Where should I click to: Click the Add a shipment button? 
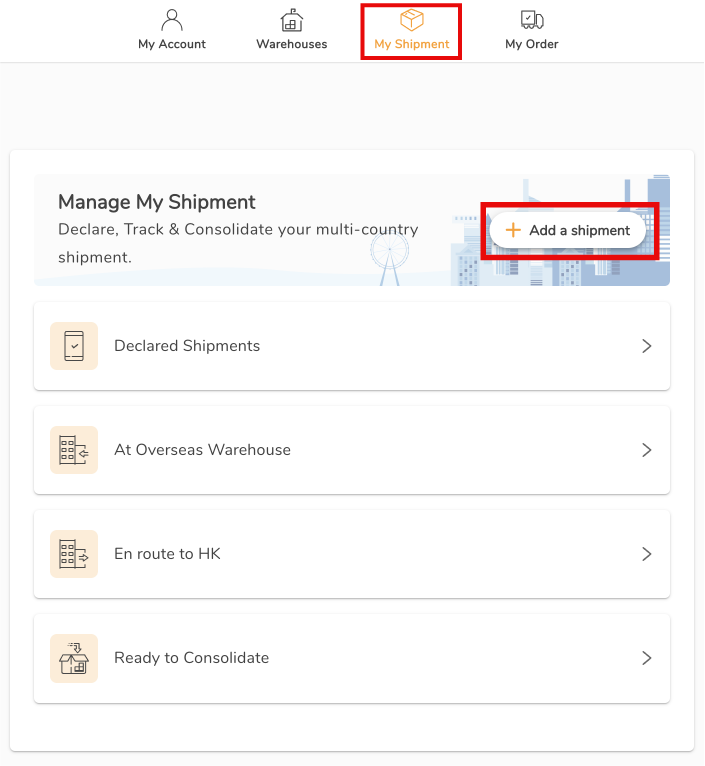(x=568, y=230)
